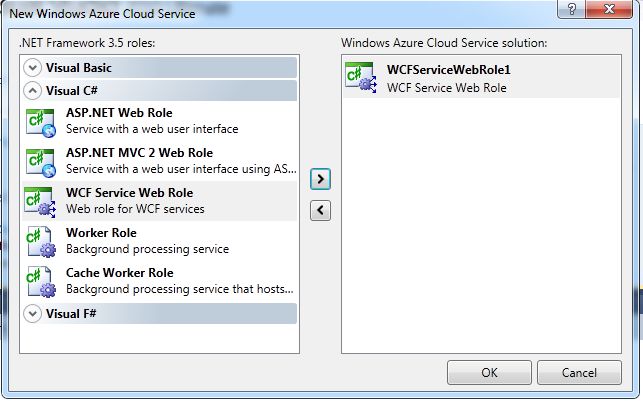Click the ASP.NET Web Role C# icon
Screen dimensions: 643x401
(41, 123)
